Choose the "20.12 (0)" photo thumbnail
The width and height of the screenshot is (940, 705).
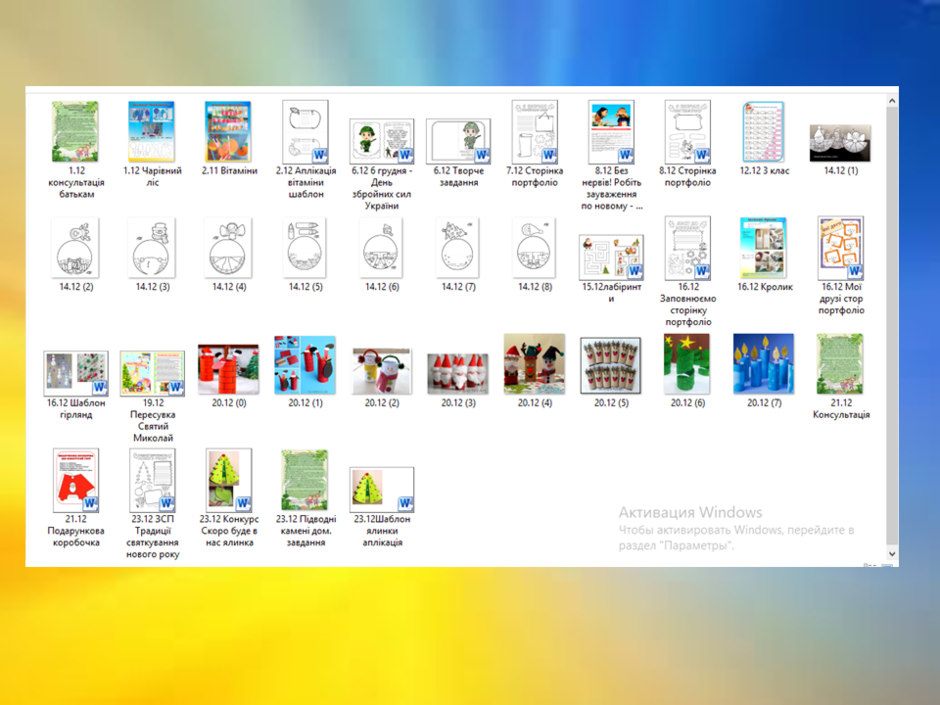228,369
